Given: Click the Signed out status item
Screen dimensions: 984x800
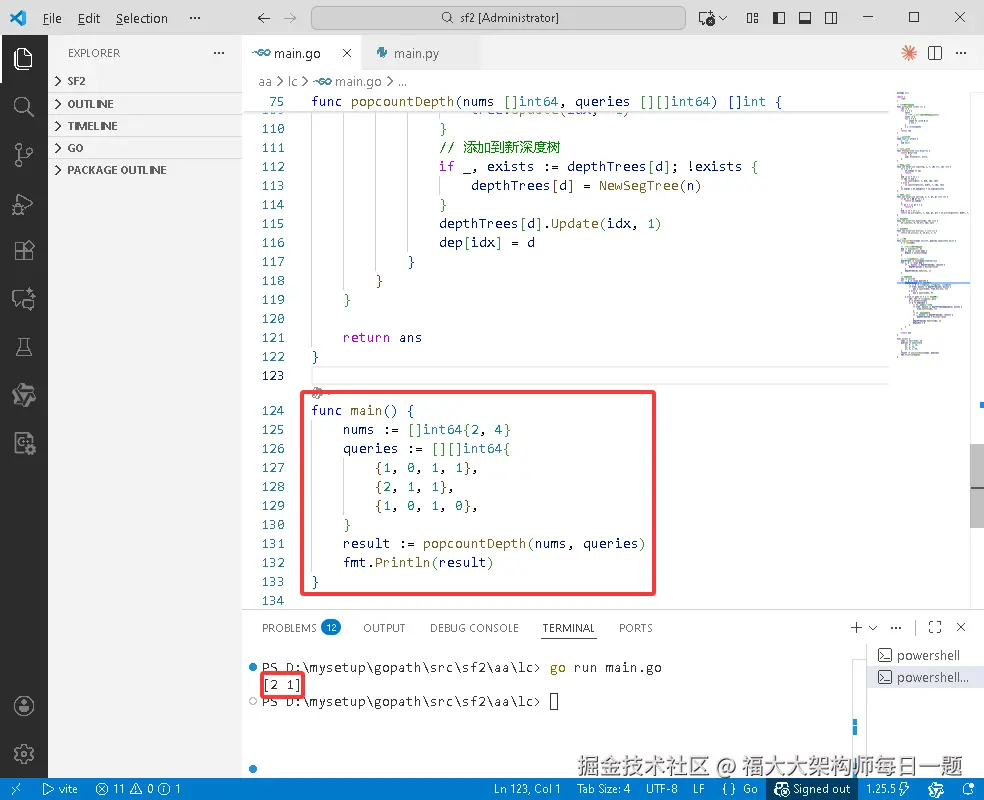Looking at the screenshot, I should [812, 789].
